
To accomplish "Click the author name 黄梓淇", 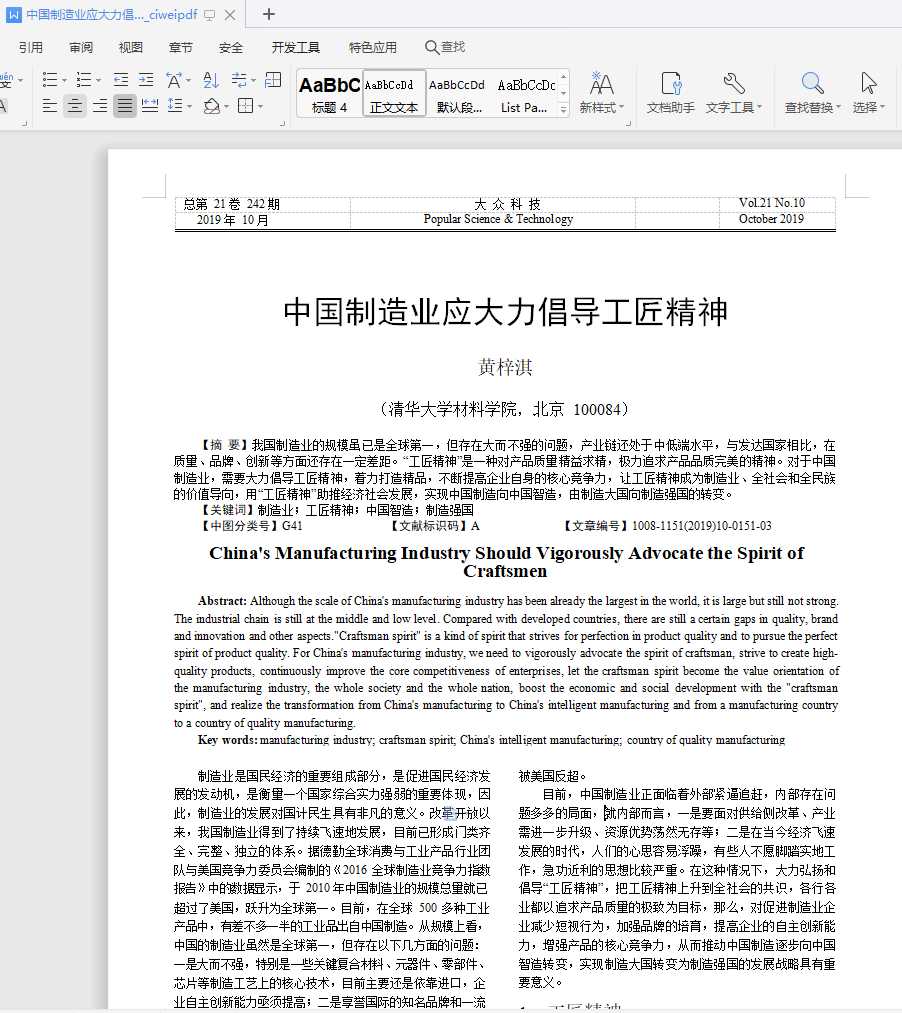I will tap(505, 367).
